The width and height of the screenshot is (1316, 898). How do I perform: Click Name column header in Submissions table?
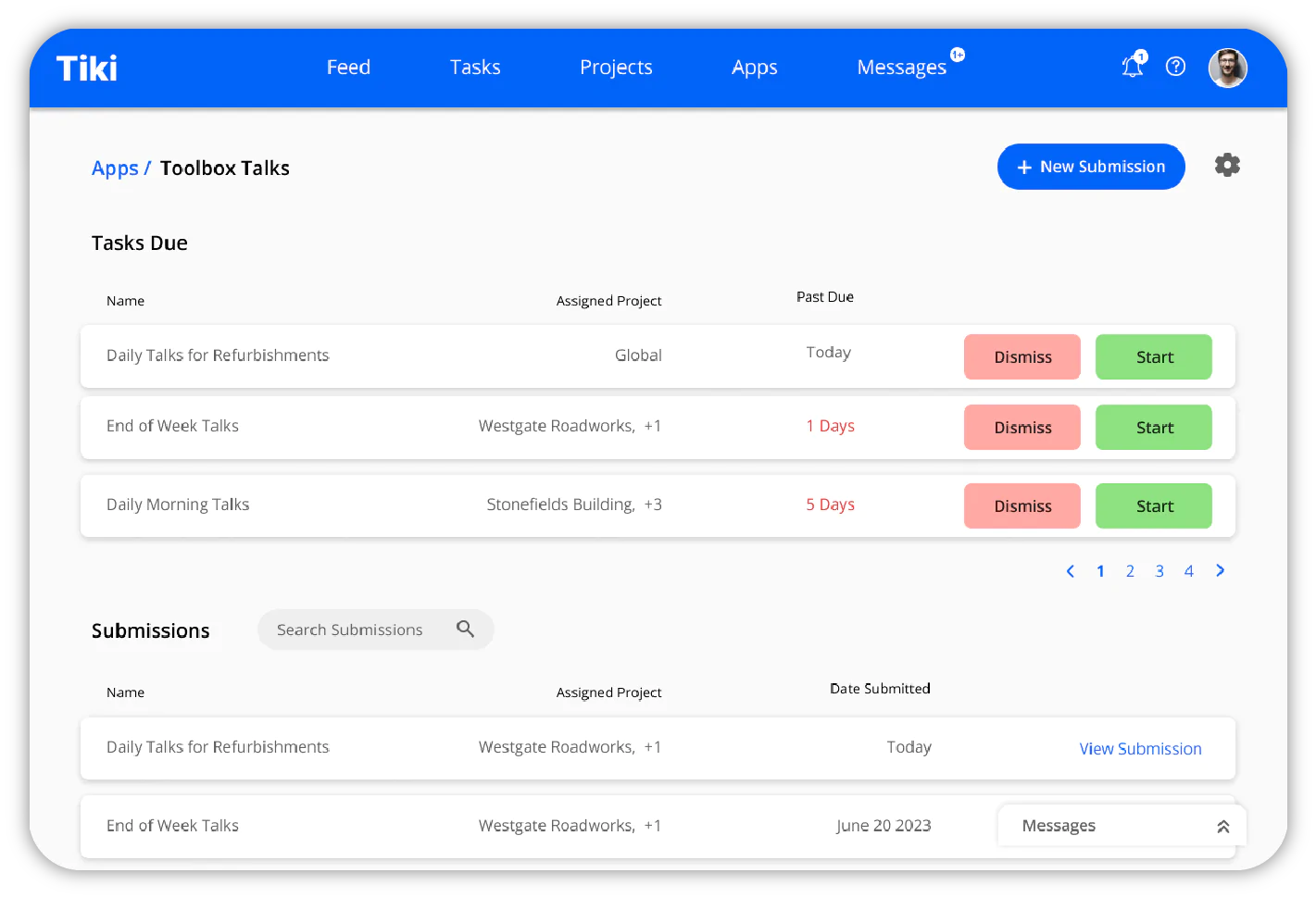125,692
